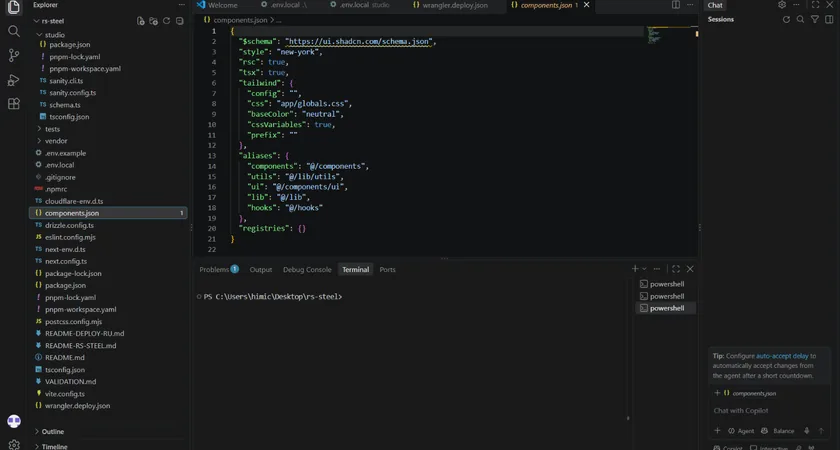Refresh the chat Sessions list
The image size is (840, 450).
(x=786, y=19)
